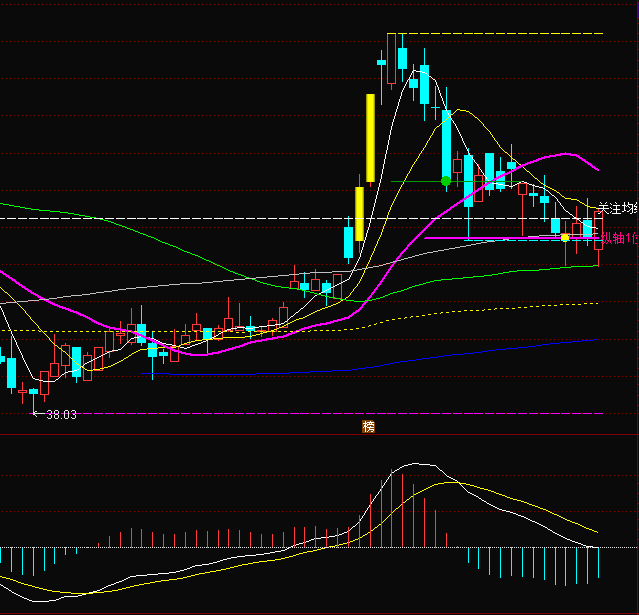Click the 榜 badge icon below the chart
The height and width of the screenshot is (615, 639).
click(368, 426)
